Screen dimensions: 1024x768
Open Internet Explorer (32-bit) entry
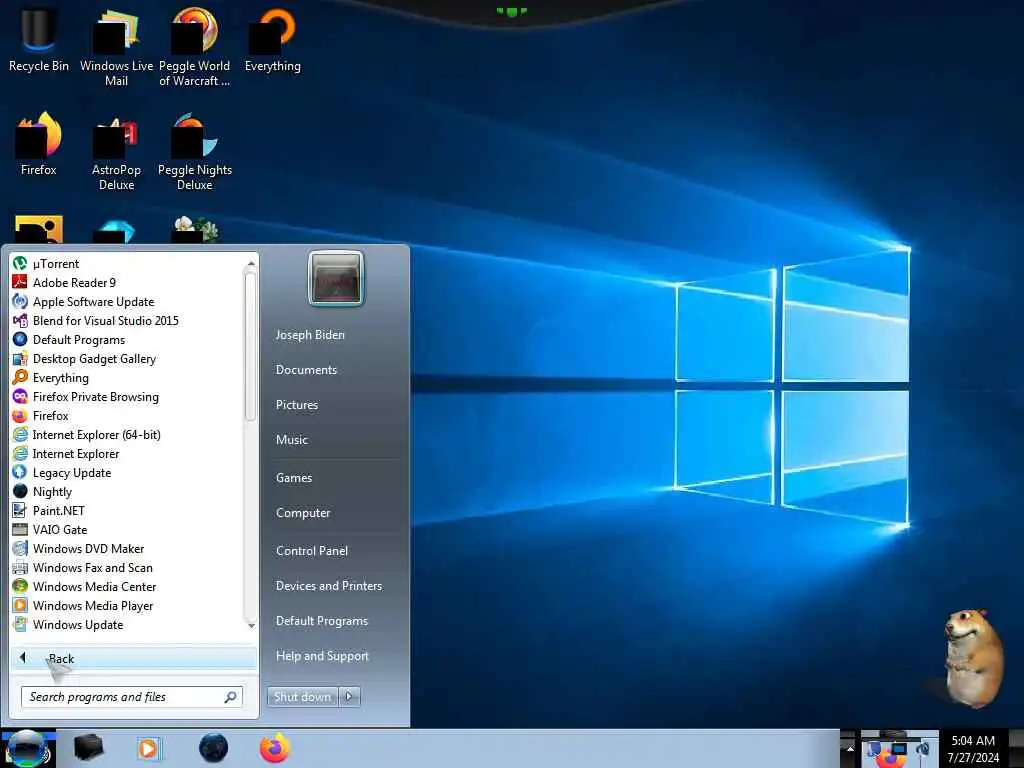tap(76, 454)
